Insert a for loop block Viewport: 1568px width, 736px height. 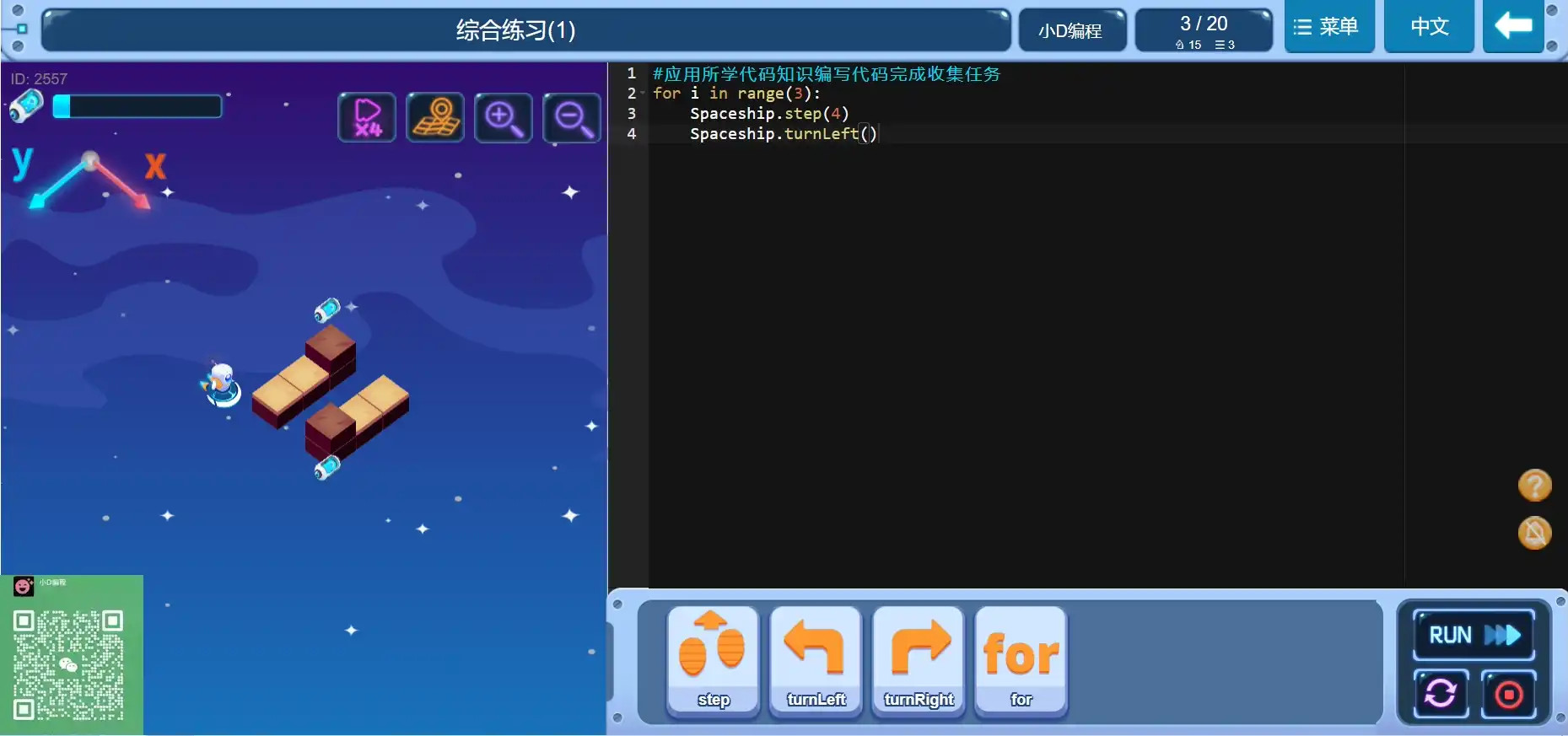pos(1021,662)
